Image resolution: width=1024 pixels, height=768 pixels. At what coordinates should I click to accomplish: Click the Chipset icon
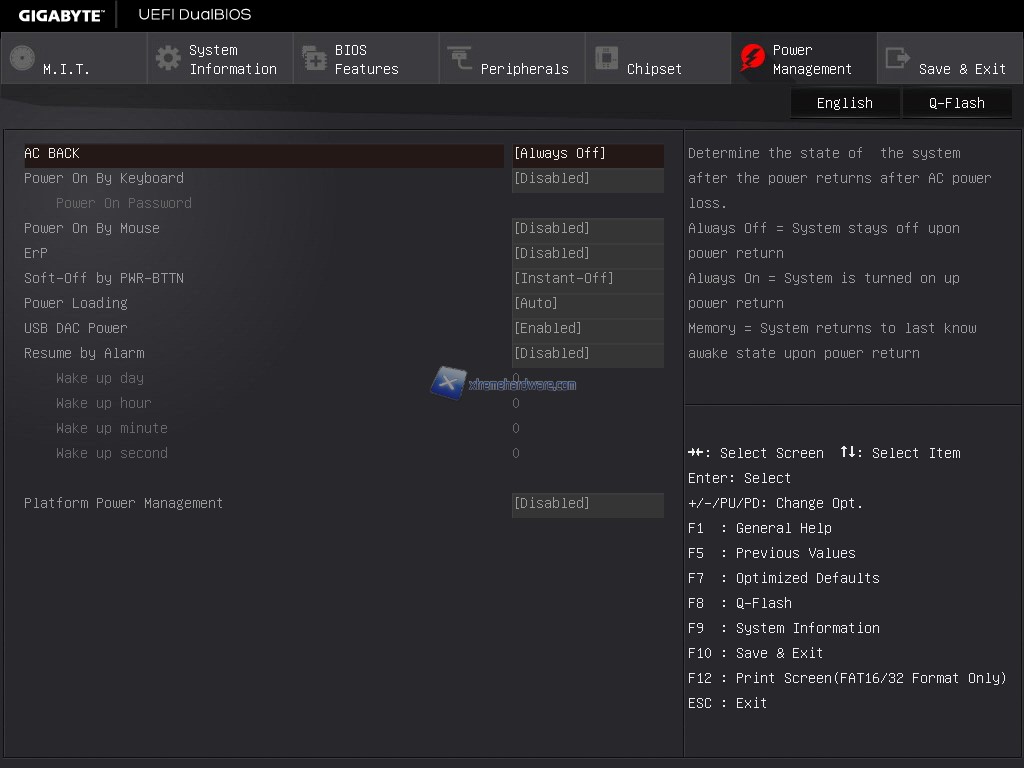coord(606,58)
